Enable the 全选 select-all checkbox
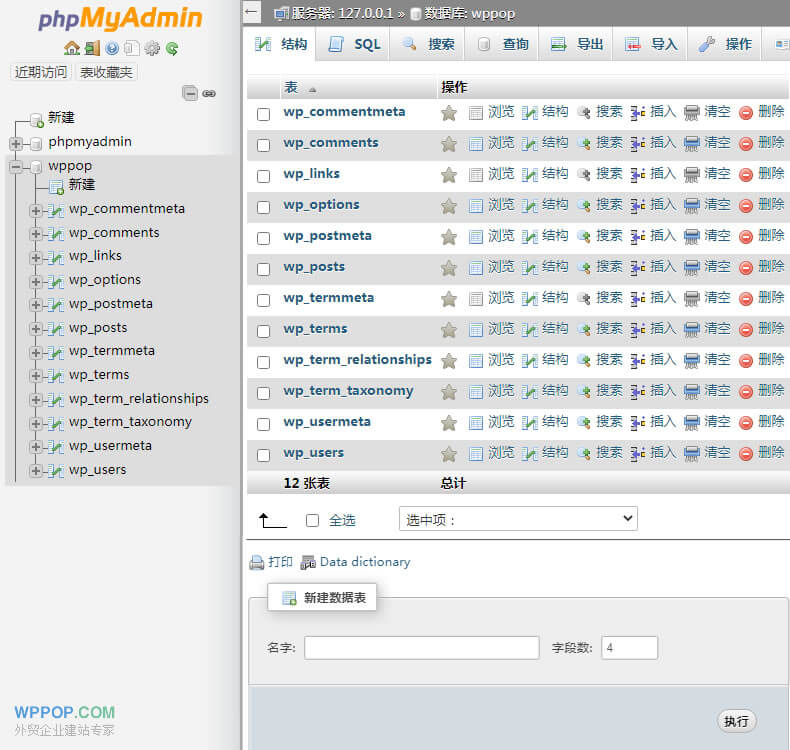This screenshot has height=750, width=790. [312, 520]
